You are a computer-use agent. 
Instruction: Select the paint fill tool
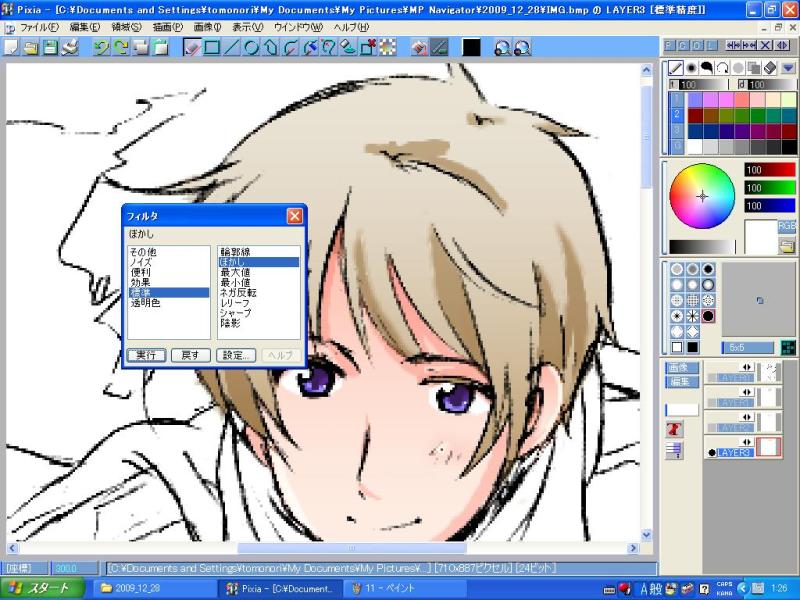click(348, 48)
